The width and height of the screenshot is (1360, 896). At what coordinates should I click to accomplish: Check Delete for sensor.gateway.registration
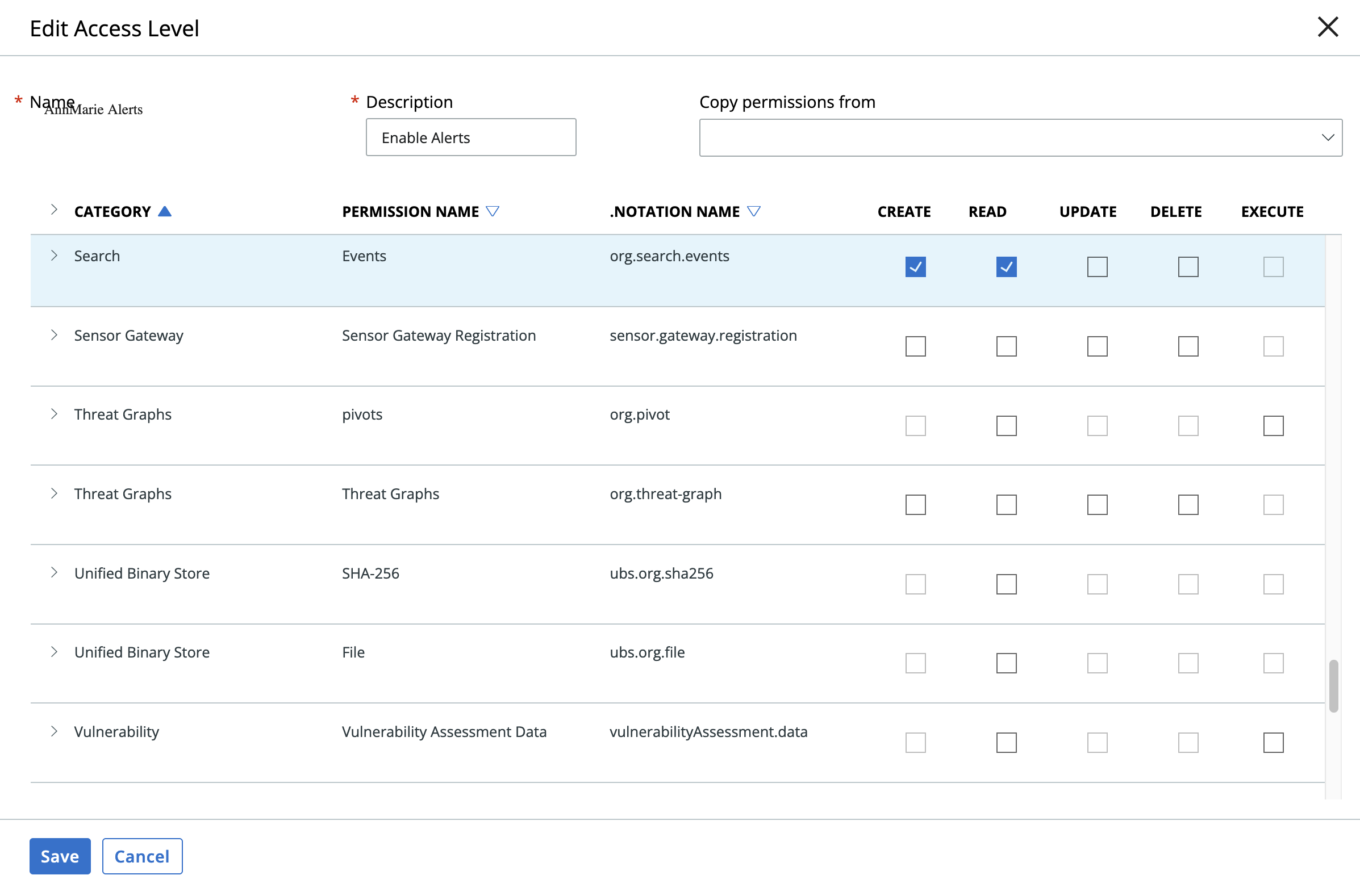[x=1188, y=346]
